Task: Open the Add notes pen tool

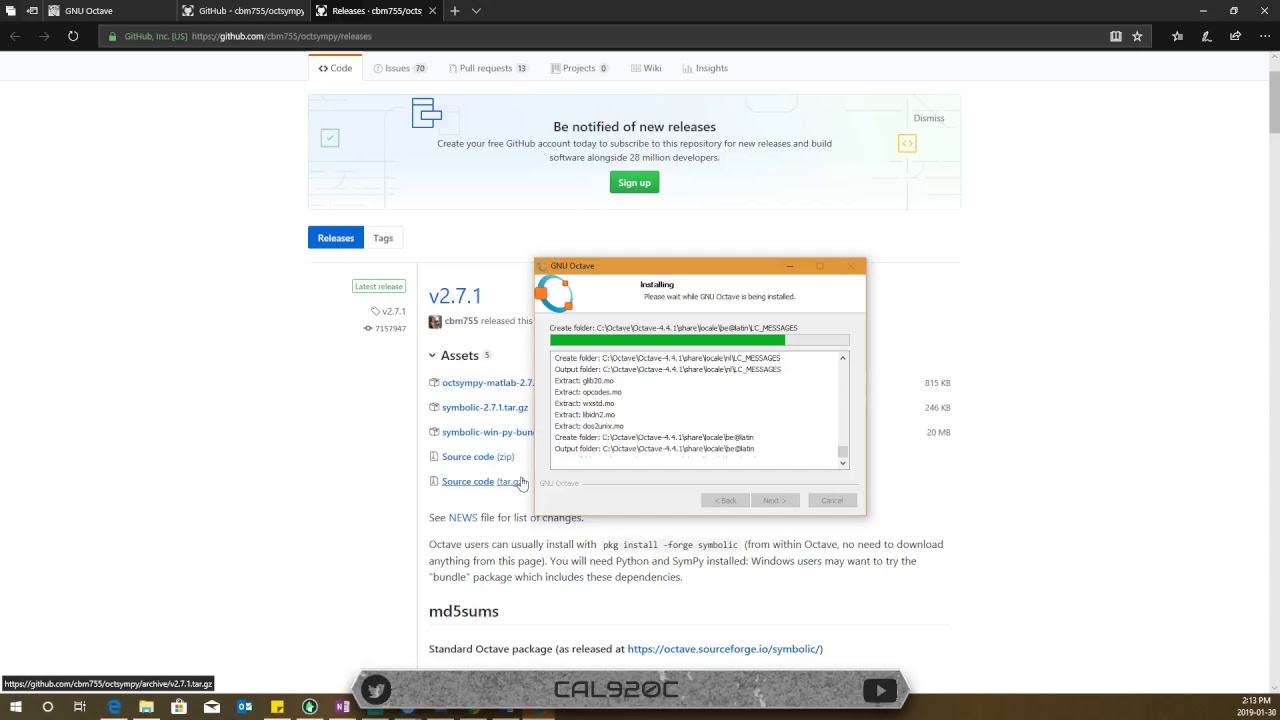Action: tap(1206, 36)
